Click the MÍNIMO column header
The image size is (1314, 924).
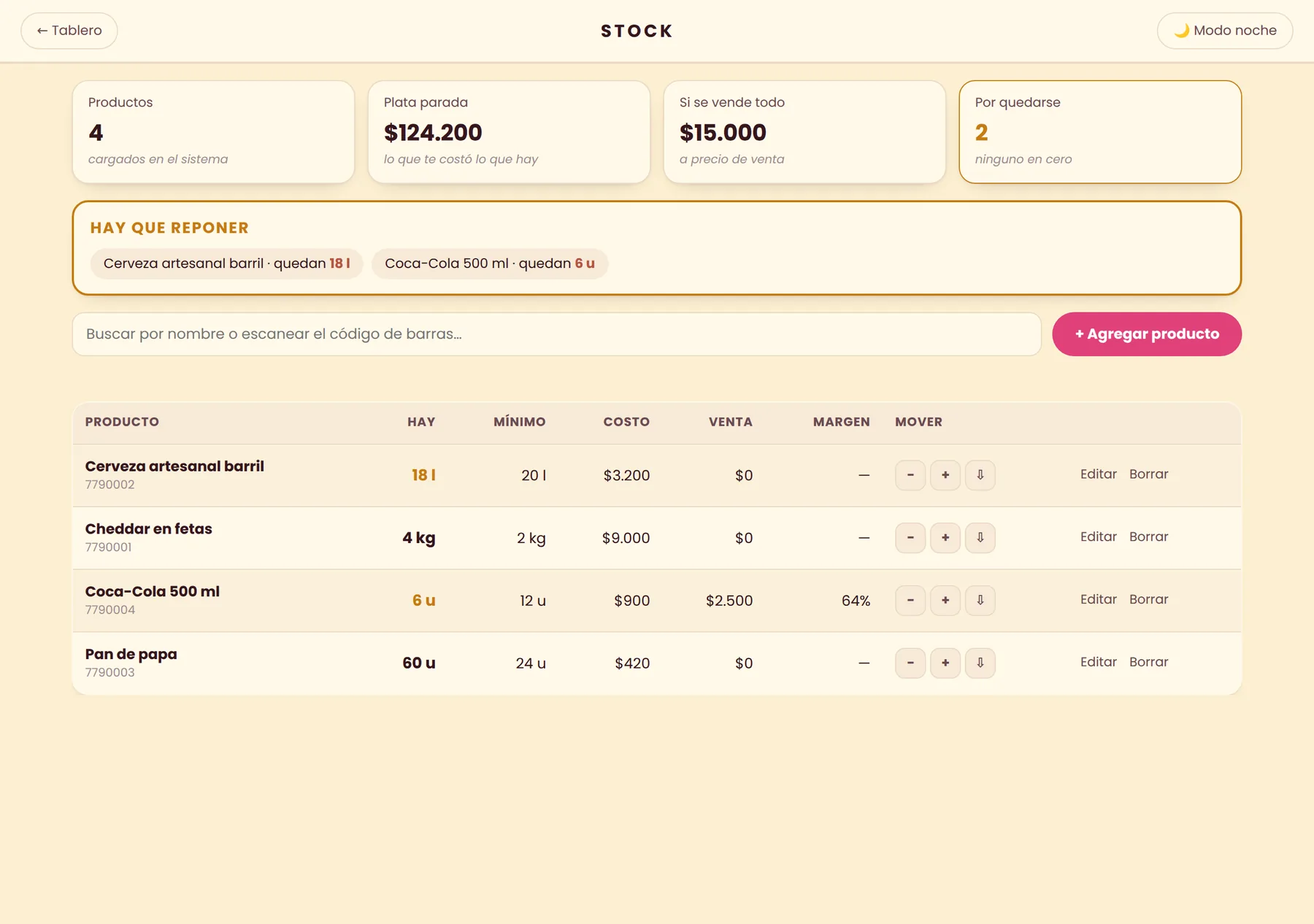[520, 422]
